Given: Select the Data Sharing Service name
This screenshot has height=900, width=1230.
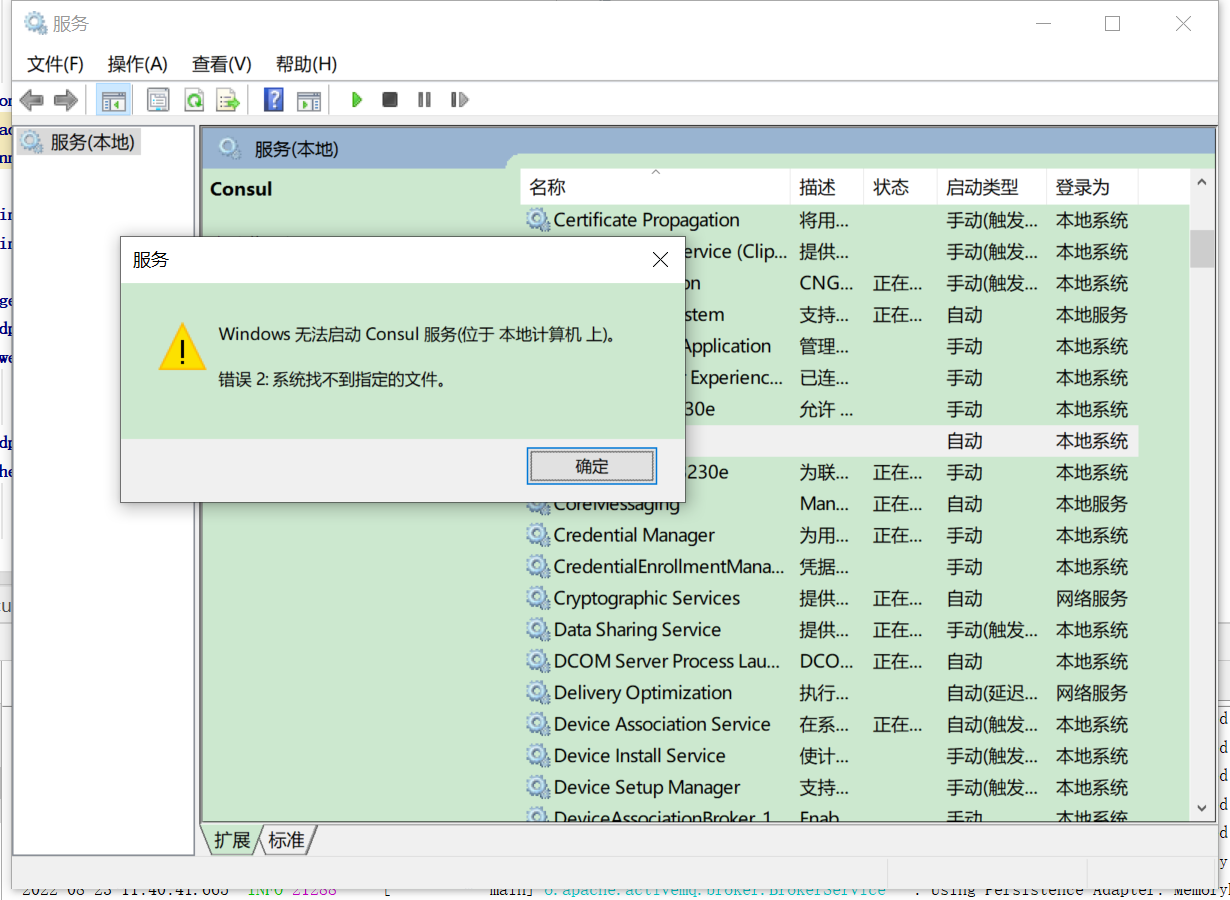Looking at the screenshot, I should 637,630.
